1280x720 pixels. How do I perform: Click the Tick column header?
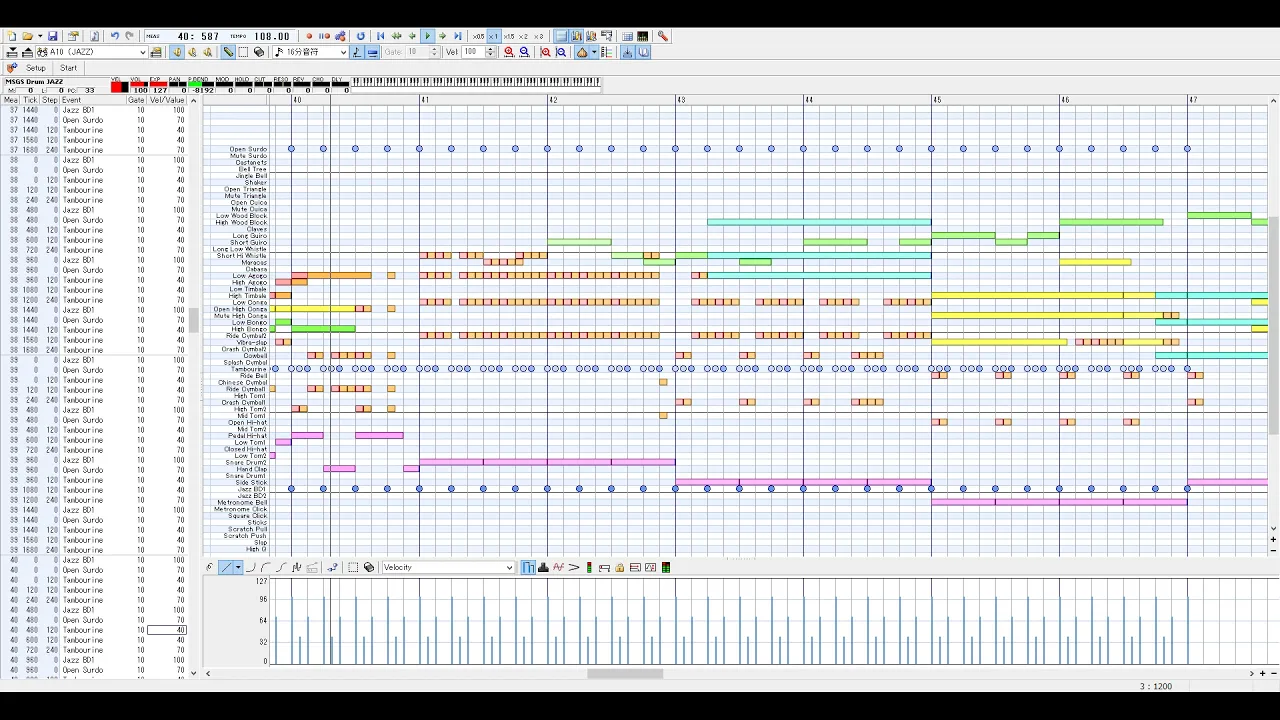(30, 100)
